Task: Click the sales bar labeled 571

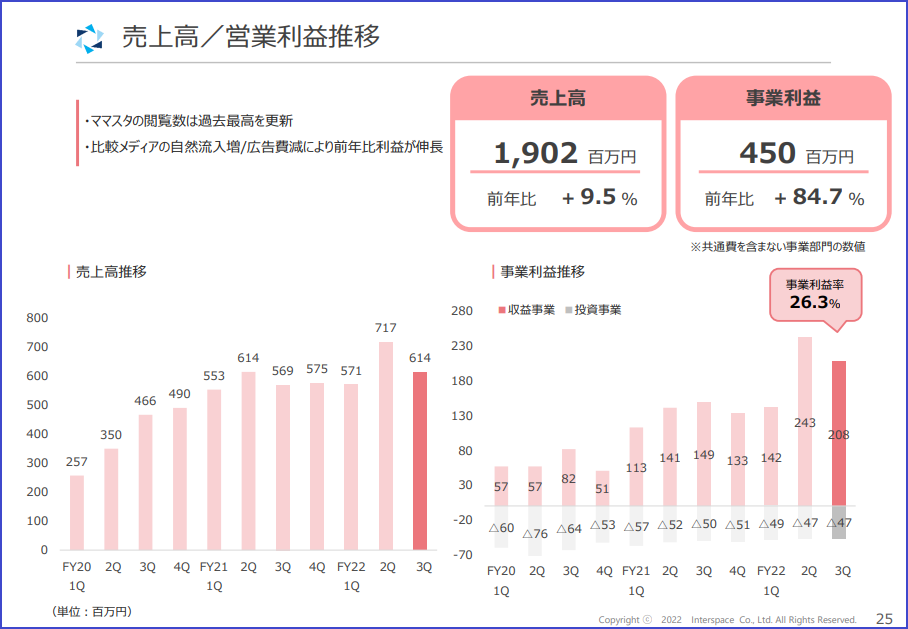Action: coord(351,467)
